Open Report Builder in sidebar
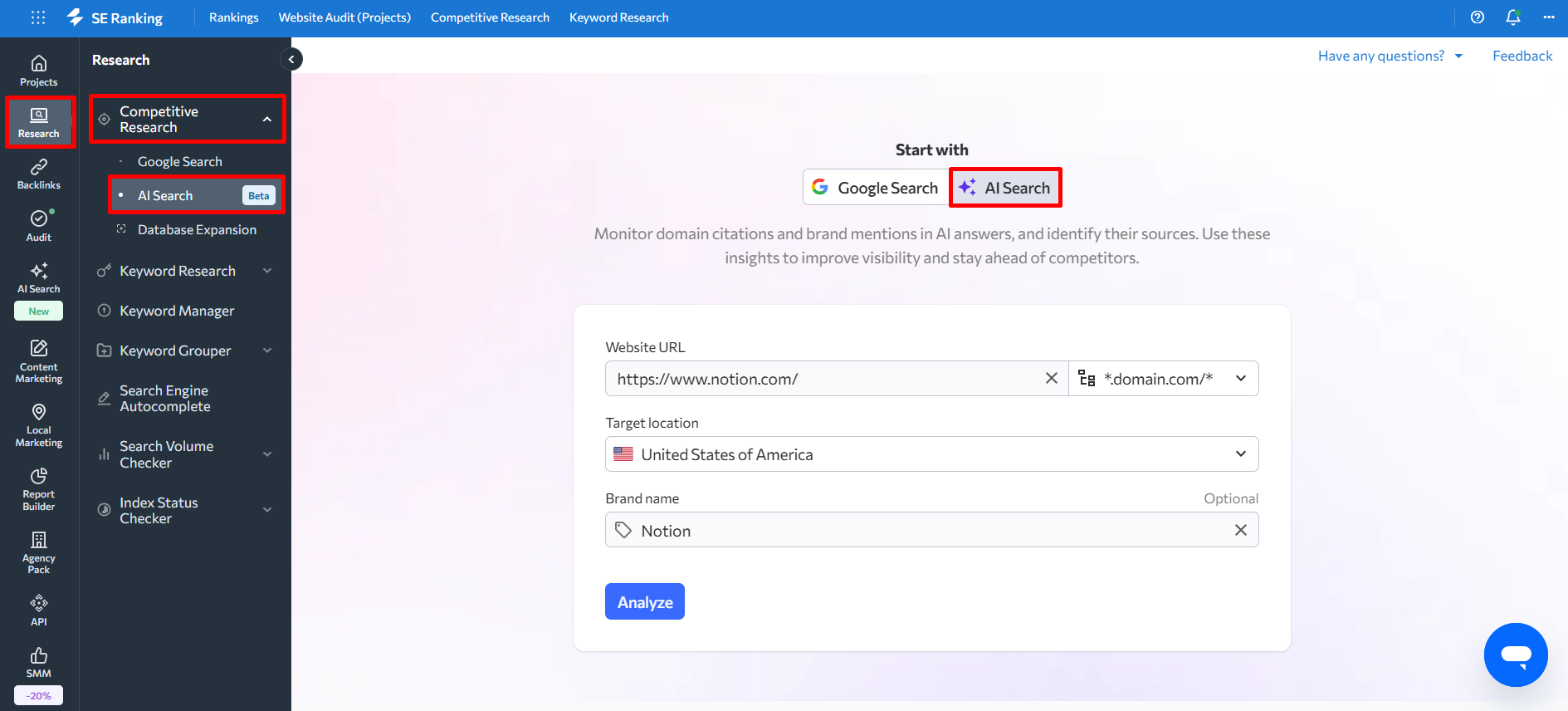The width and height of the screenshot is (1568, 711). pos(39,489)
